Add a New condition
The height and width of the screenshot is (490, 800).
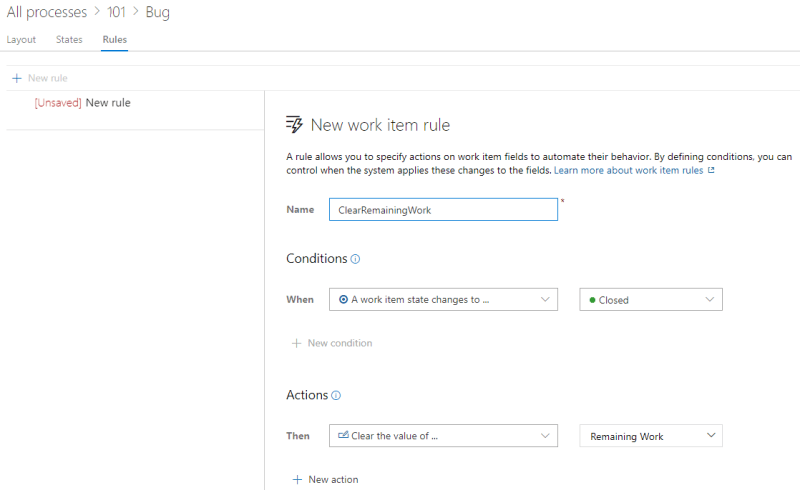click(x=332, y=344)
